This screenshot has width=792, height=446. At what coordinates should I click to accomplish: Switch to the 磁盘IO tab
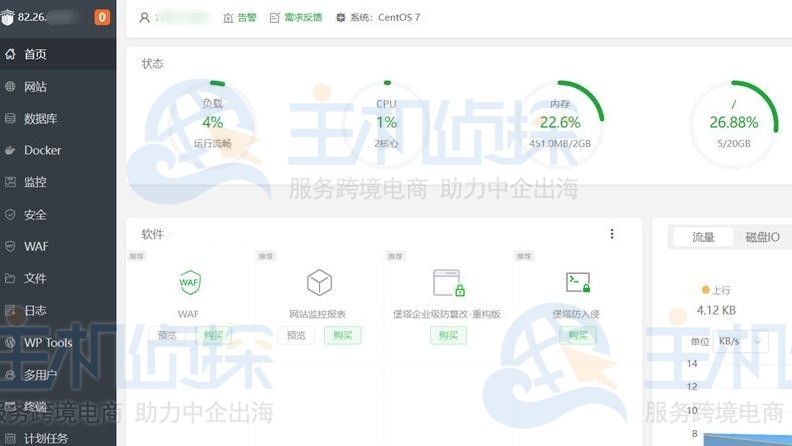coord(762,237)
